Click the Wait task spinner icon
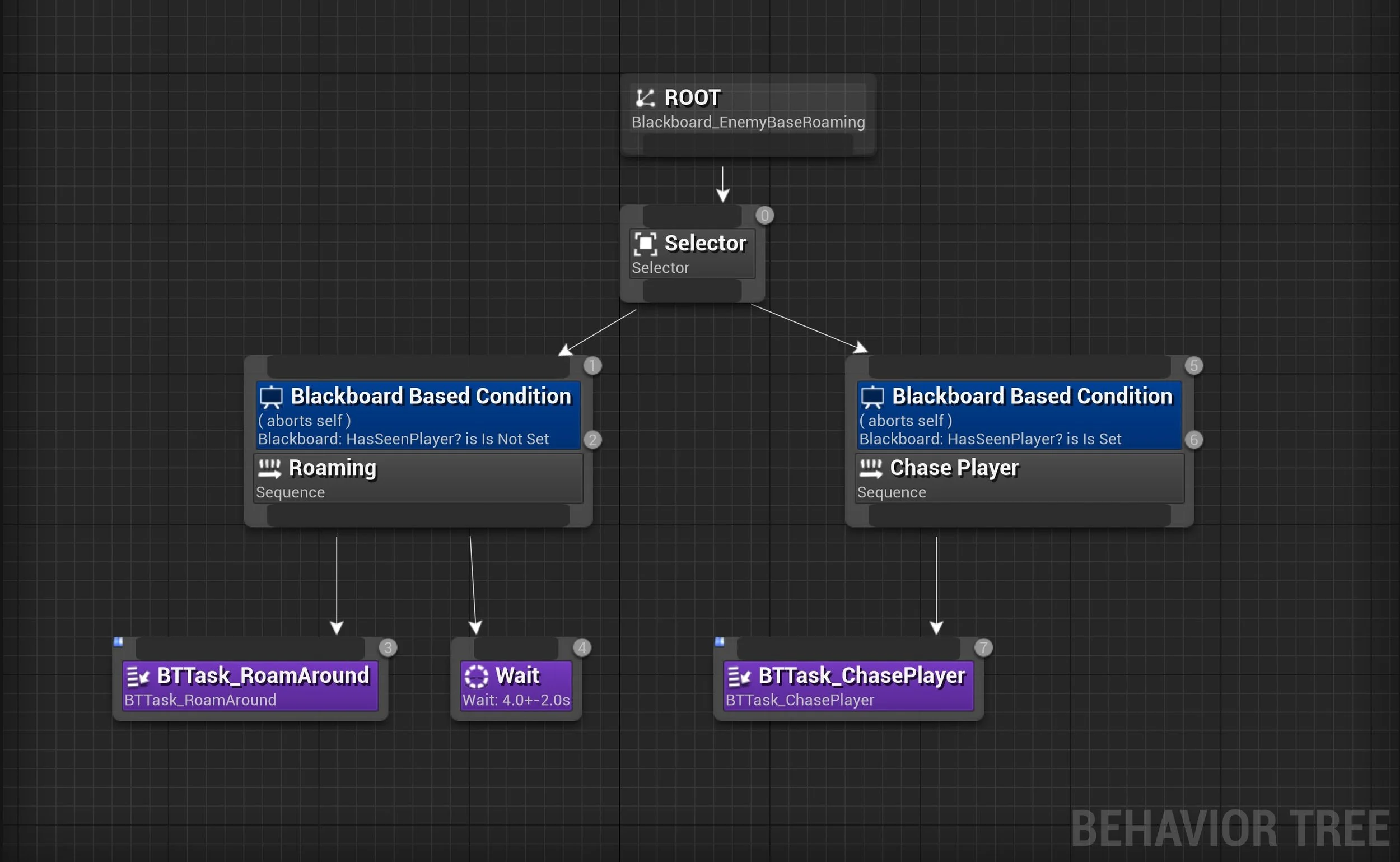Image resolution: width=1400 pixels, height=862 pixels. coord(476,677)
